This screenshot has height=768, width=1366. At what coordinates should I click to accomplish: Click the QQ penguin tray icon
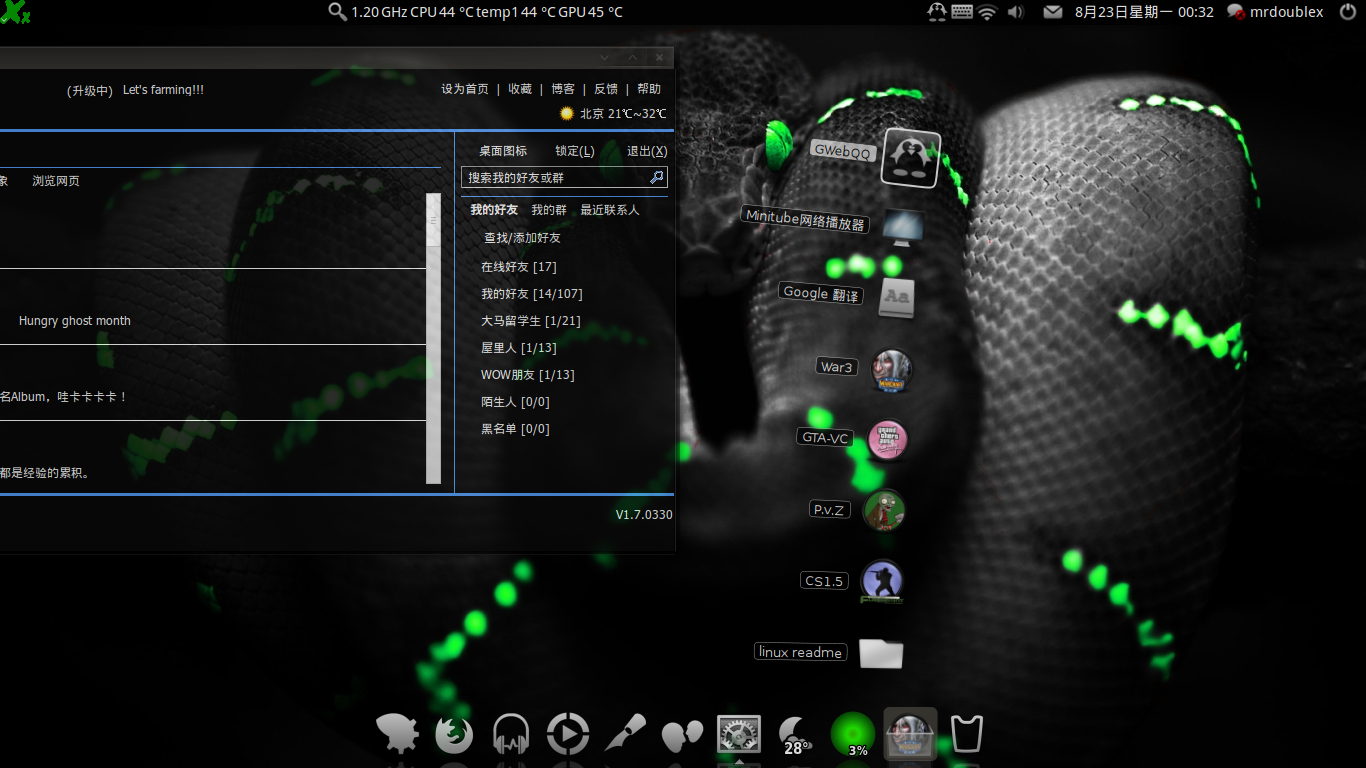tap(936, 12)
